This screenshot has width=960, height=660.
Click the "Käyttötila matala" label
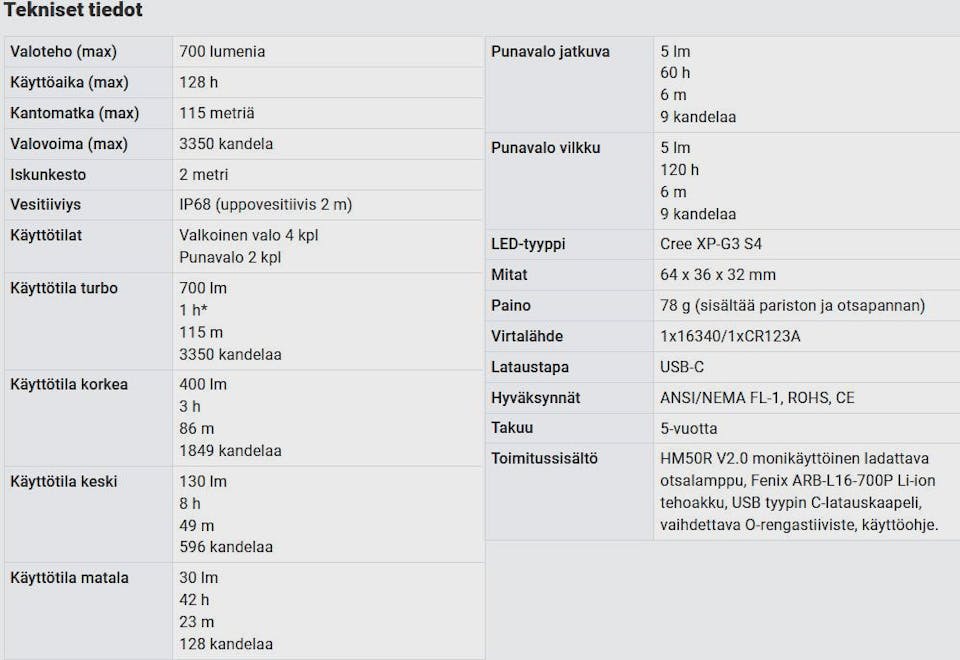point(69,577)
